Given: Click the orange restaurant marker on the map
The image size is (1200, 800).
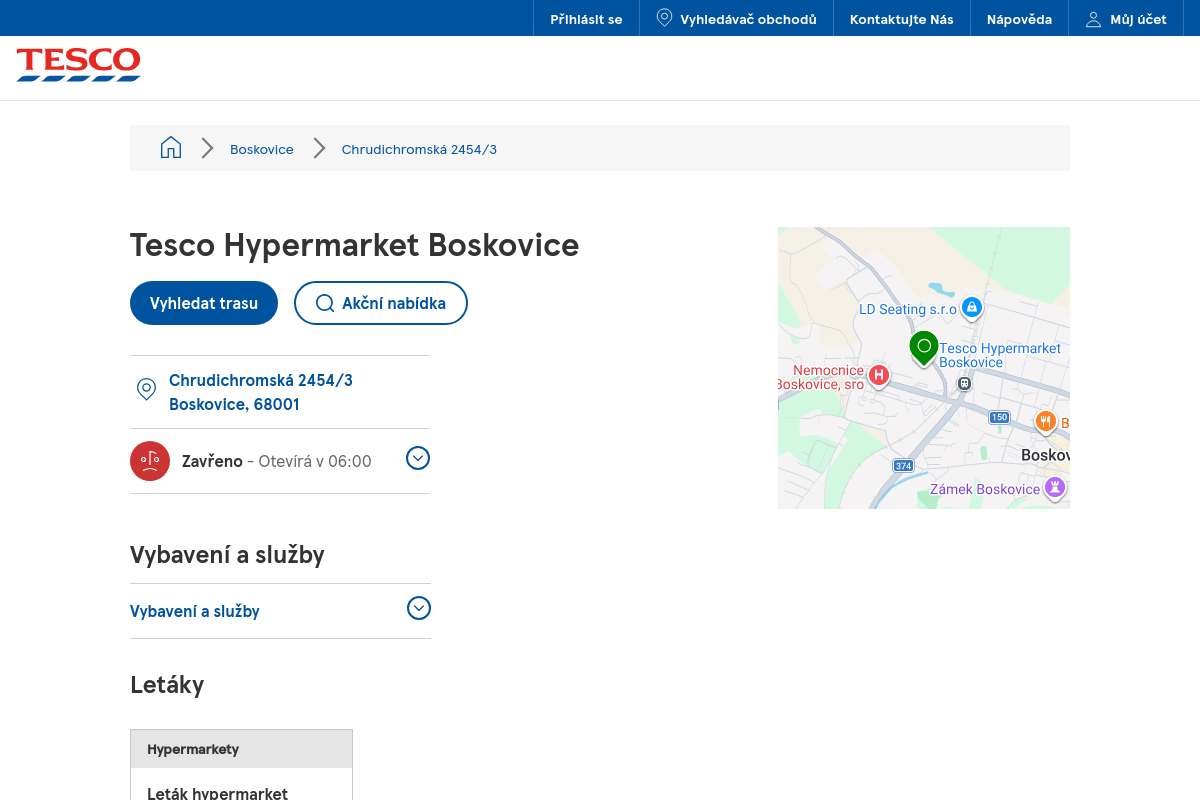Looking at the screenshot, I should pyautogui.click(x=1045, y=422).
